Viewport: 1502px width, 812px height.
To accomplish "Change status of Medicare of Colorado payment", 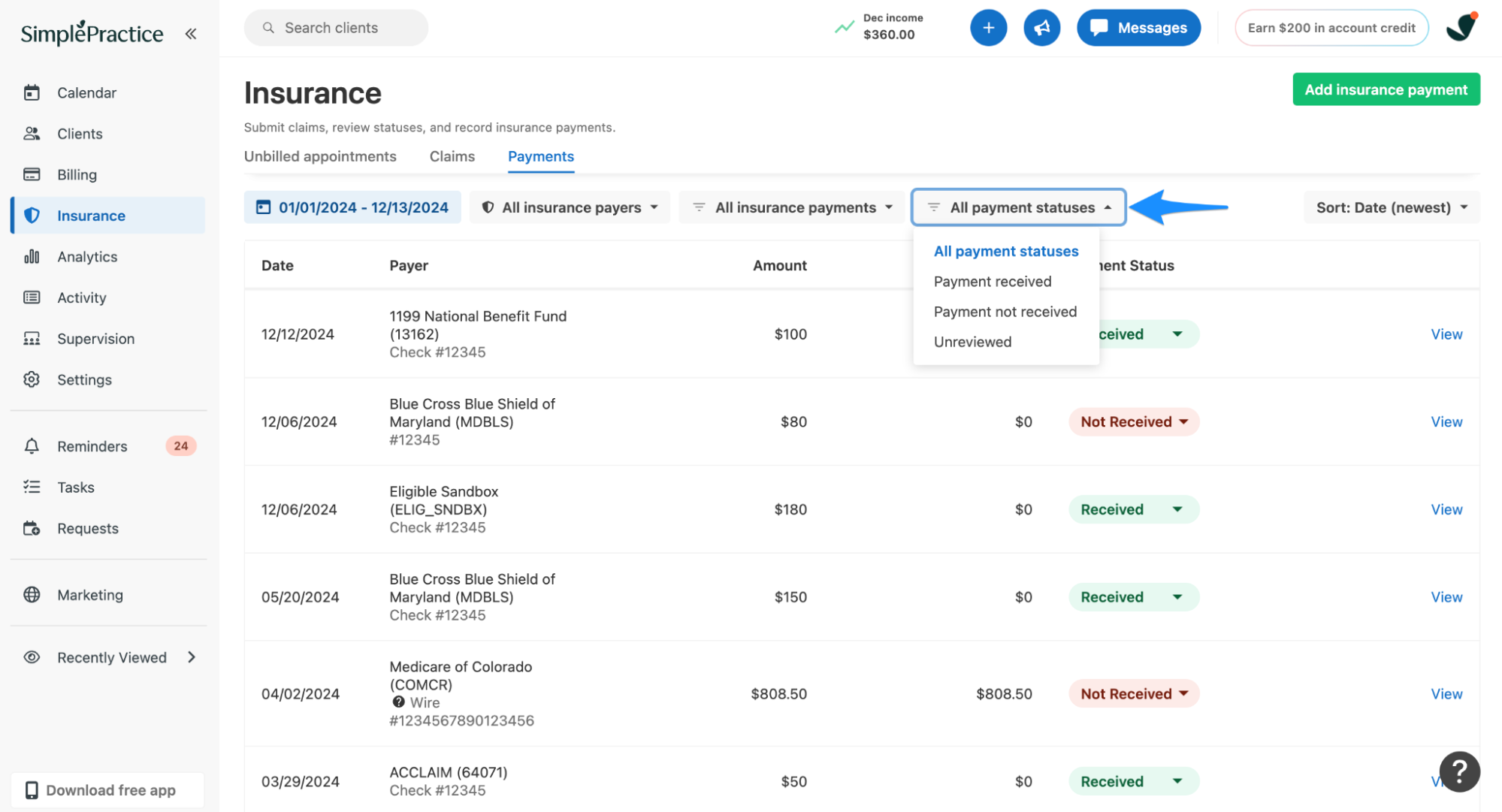I will tap(1134, 694).
